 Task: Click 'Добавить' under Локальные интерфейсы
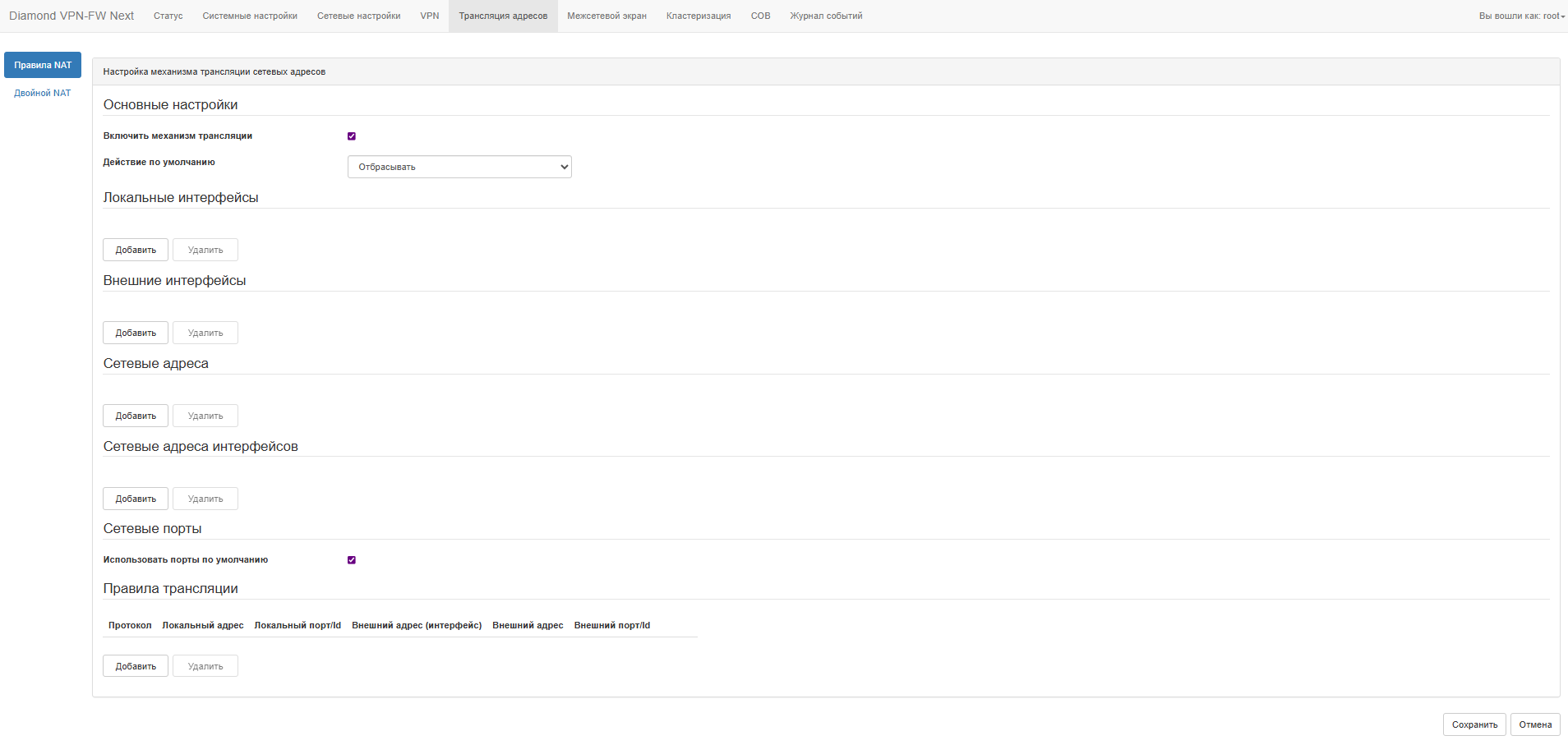[x=136, y=250]
